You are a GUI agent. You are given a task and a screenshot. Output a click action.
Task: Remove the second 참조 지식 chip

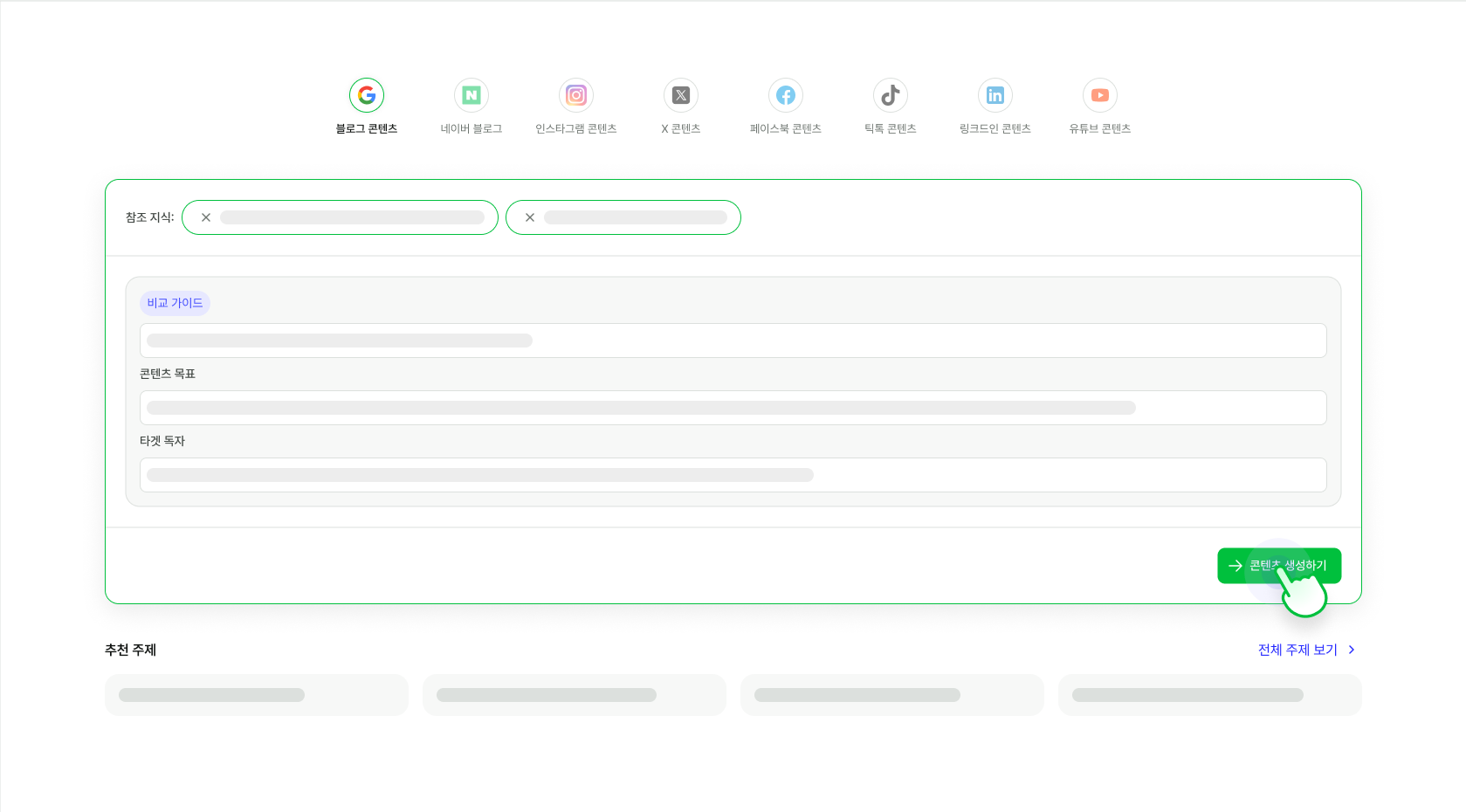[x=530, y=217]
